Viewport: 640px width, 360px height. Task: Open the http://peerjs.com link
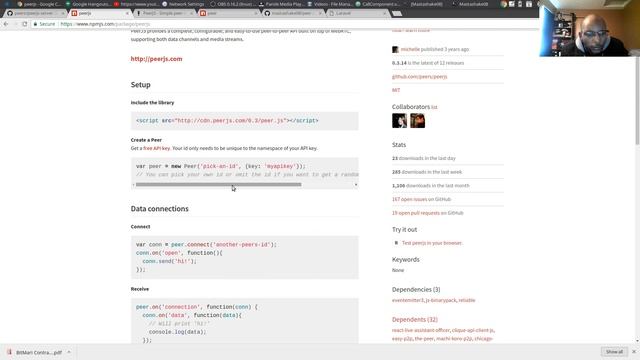pyautogui.click(x=156, y=59)
